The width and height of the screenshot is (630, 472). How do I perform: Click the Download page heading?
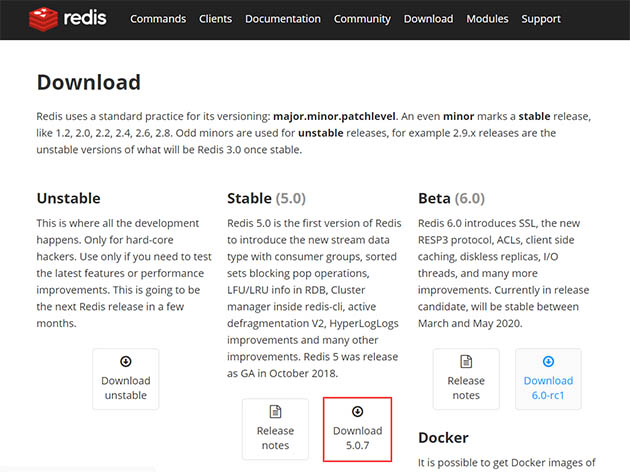tap(89, 82)
